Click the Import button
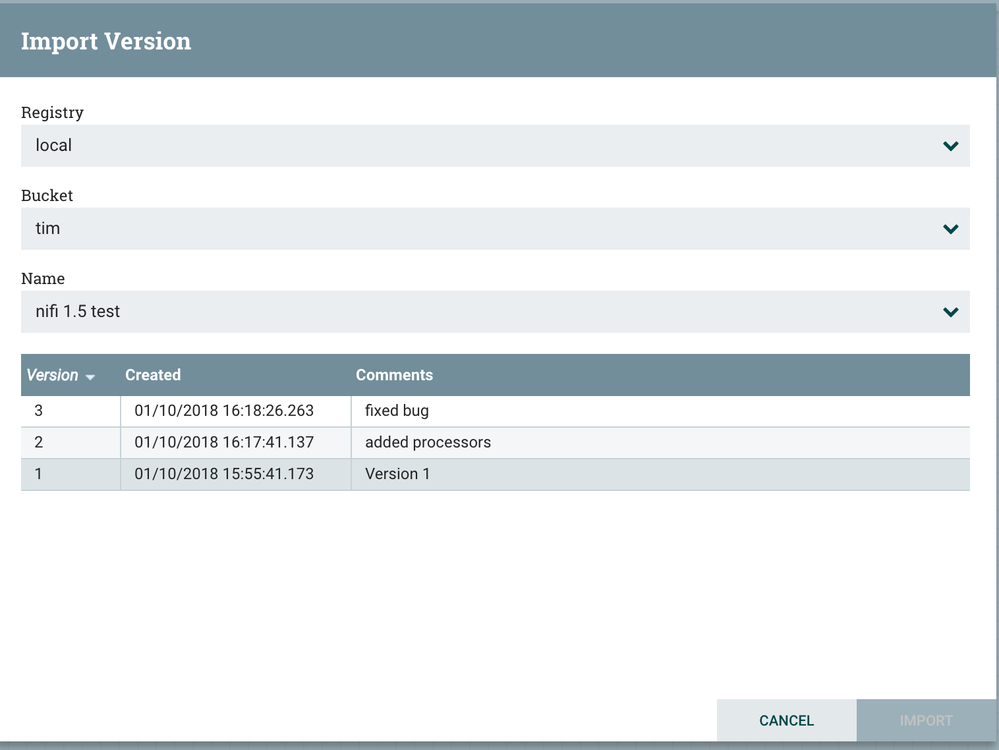The width and height of the screenshot is (999, 750). pos(926,720)
